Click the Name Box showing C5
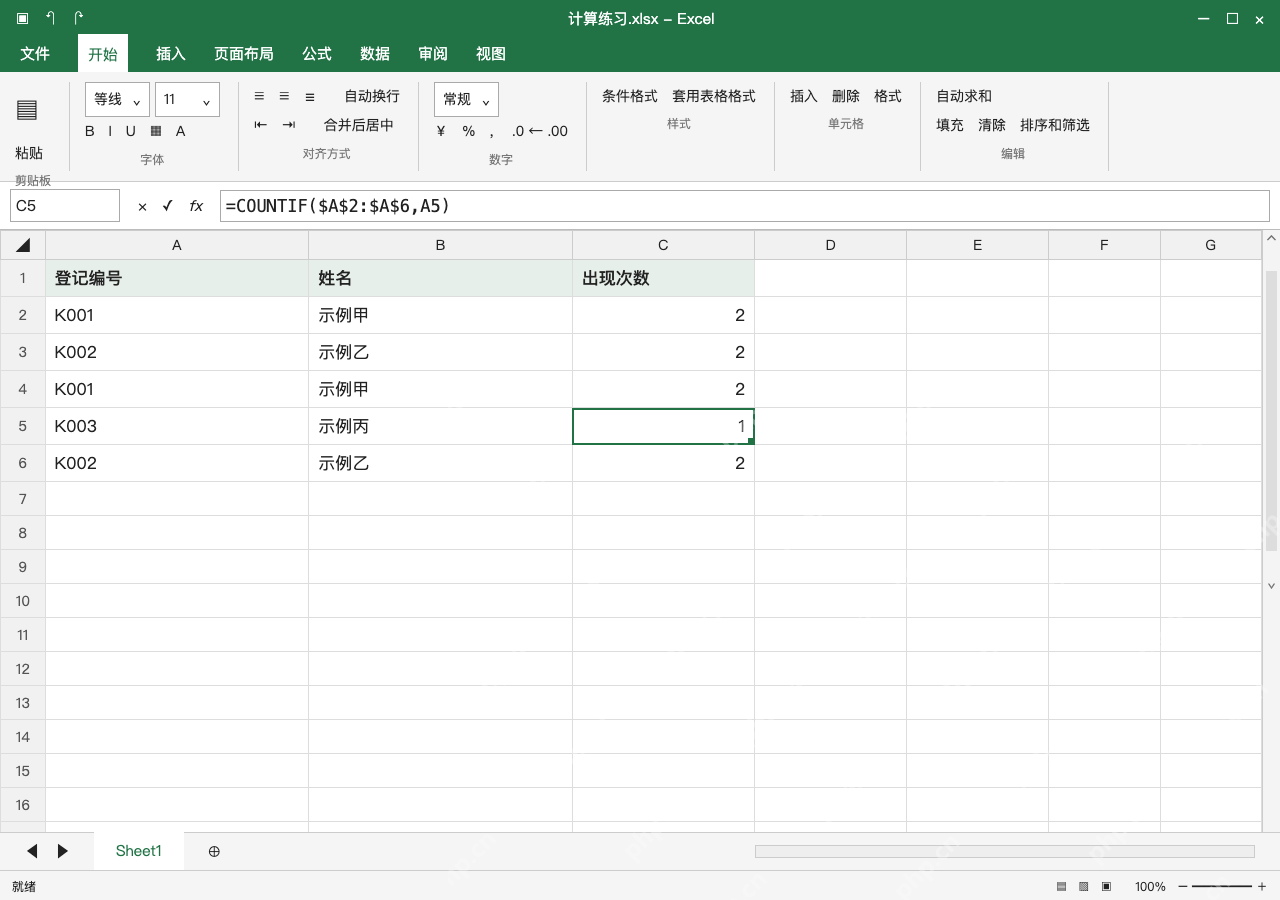Viewport: 1280px width, 900px height. click(65, 206)
